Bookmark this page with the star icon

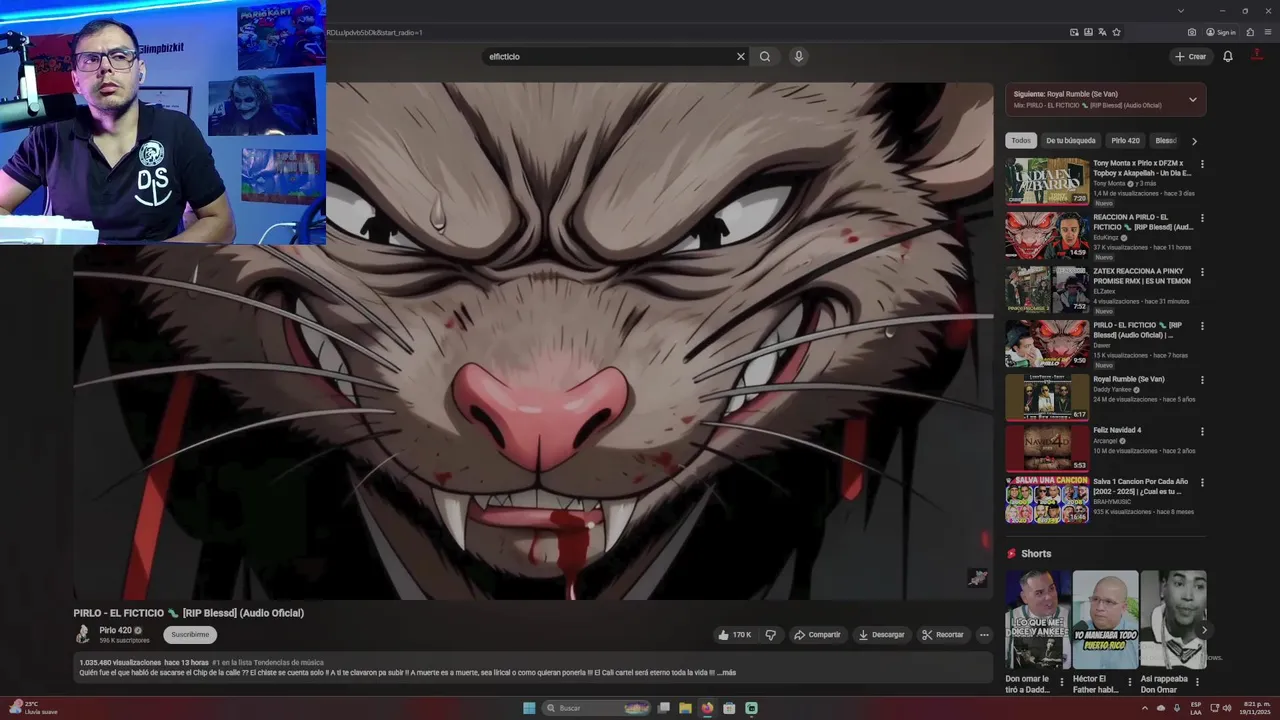coord(1116,32)
